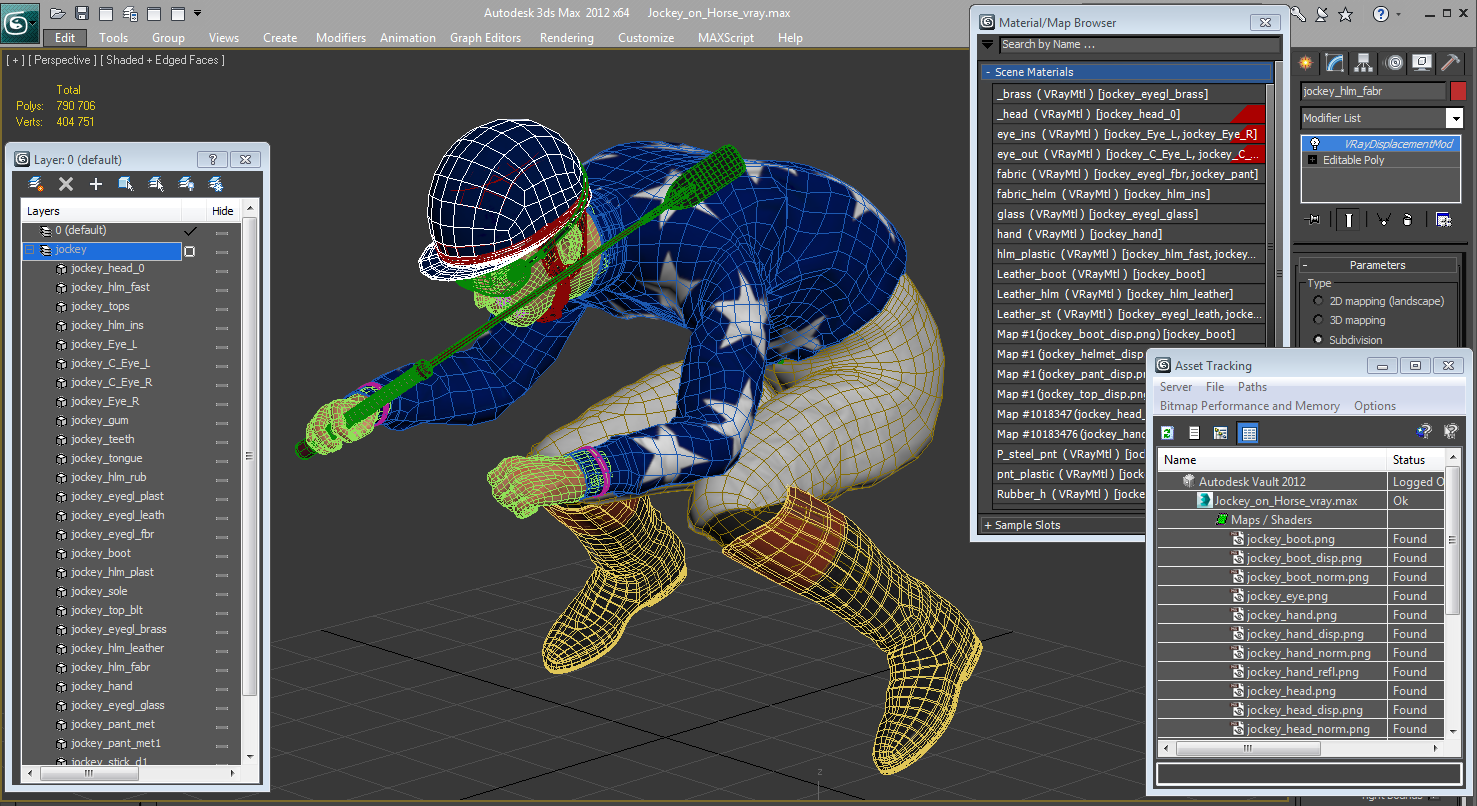Click Status Log icon in Asset Tracking
The width and height of the screenshot is (1477, 806).
click(x=1194, y=433)
